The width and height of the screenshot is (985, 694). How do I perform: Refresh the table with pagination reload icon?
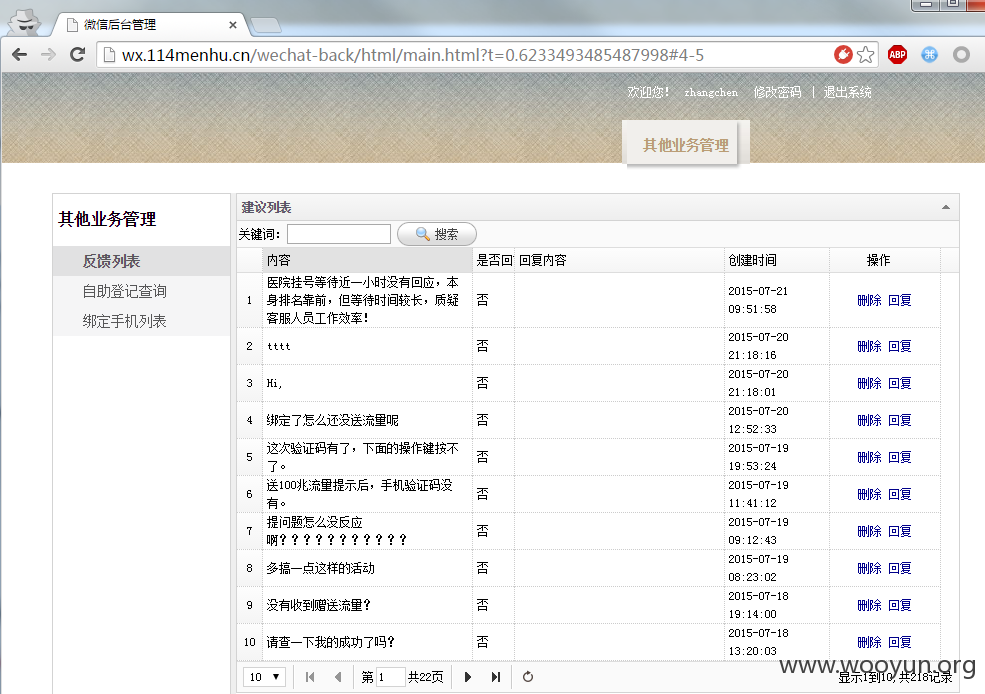(x=528, y=677)
